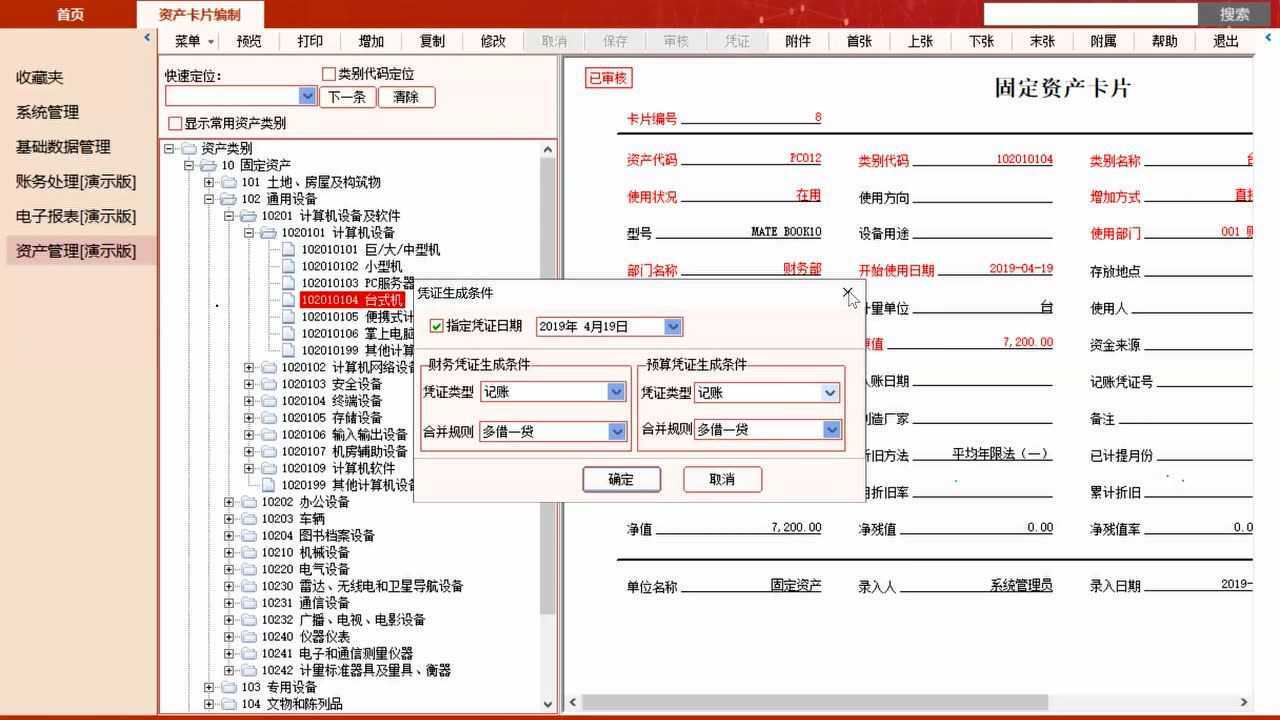This screenshot has height=720, width=1280.
Task: Click the 确定 confirm button
Action: click(621, 479)
